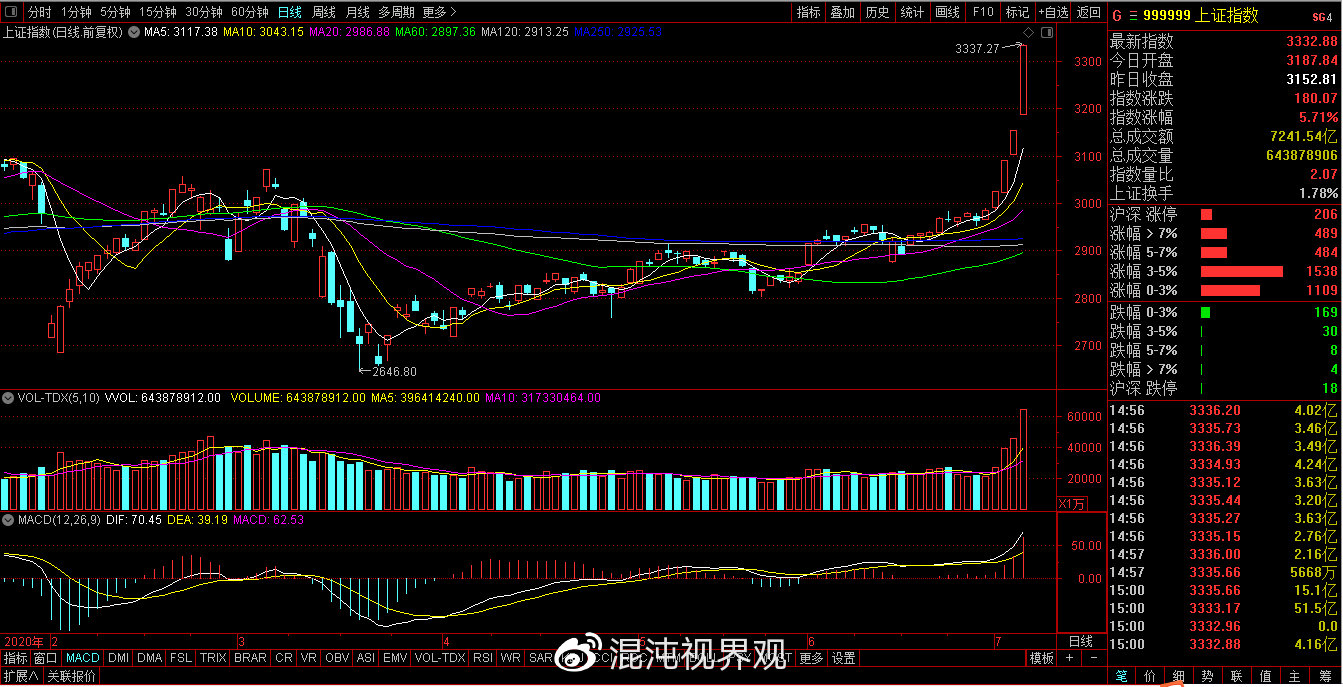Open the 多周期 multi-period view

[x=397, y=12]
